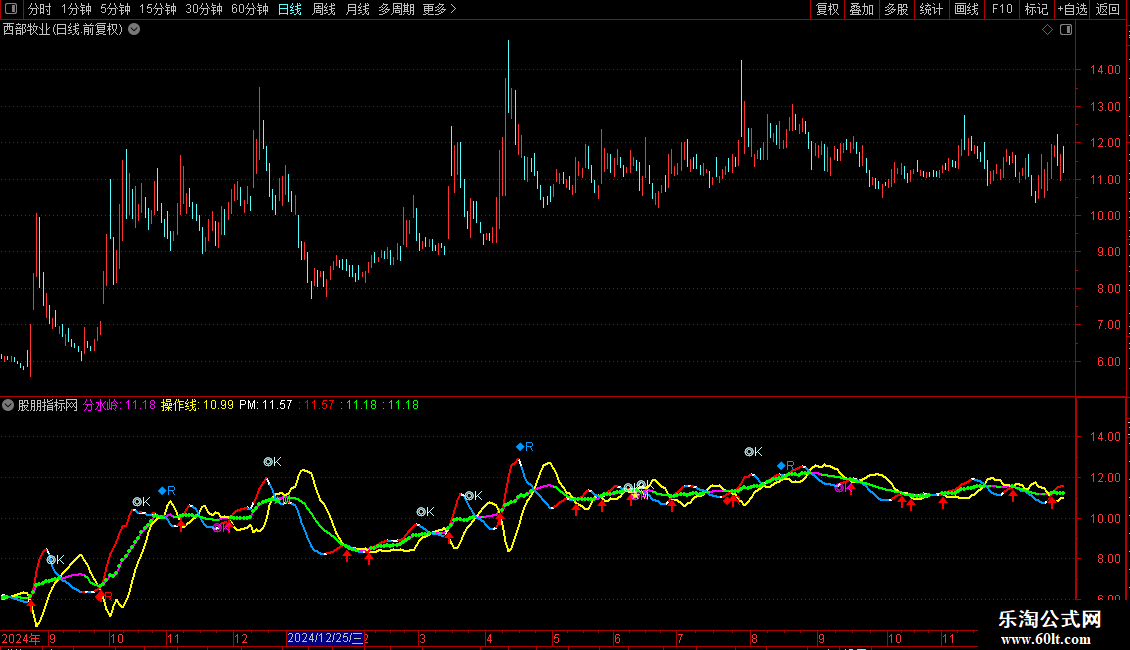1130x650 pixels.
Task: Click the 操作线: 10.99 value label
Action: (197, 405)
